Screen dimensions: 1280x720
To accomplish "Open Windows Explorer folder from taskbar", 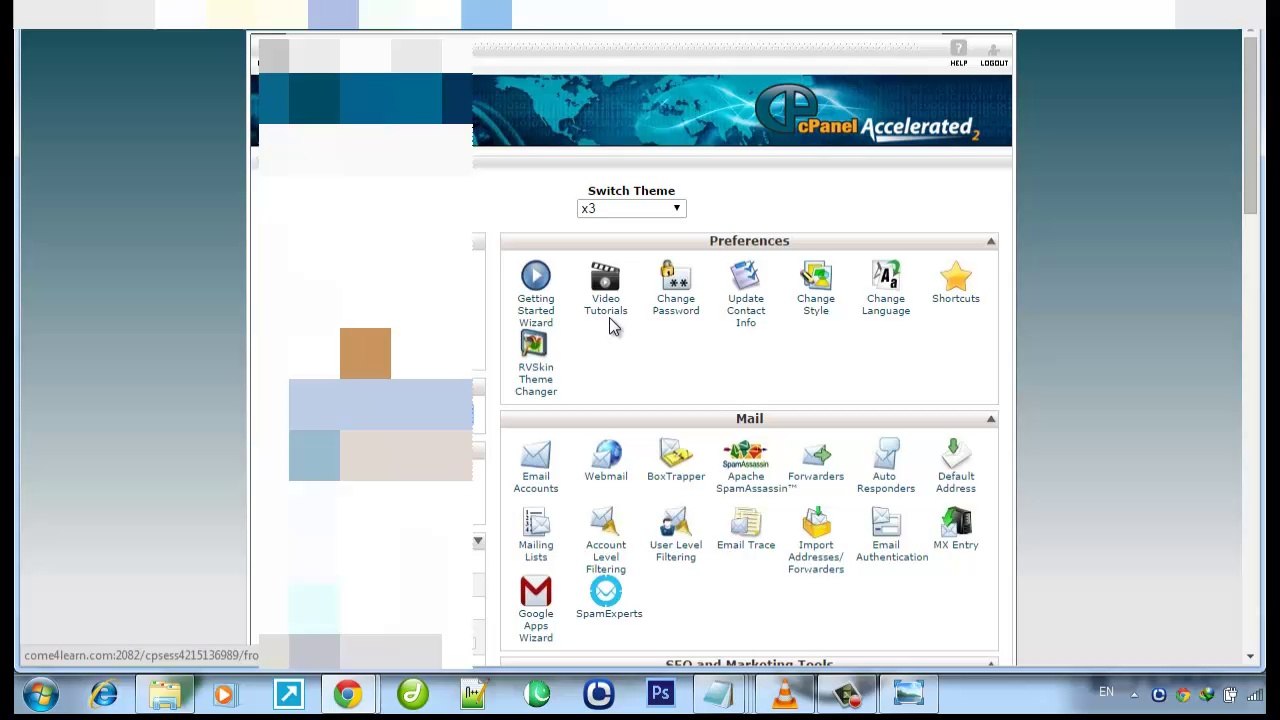I will [165, 694].
